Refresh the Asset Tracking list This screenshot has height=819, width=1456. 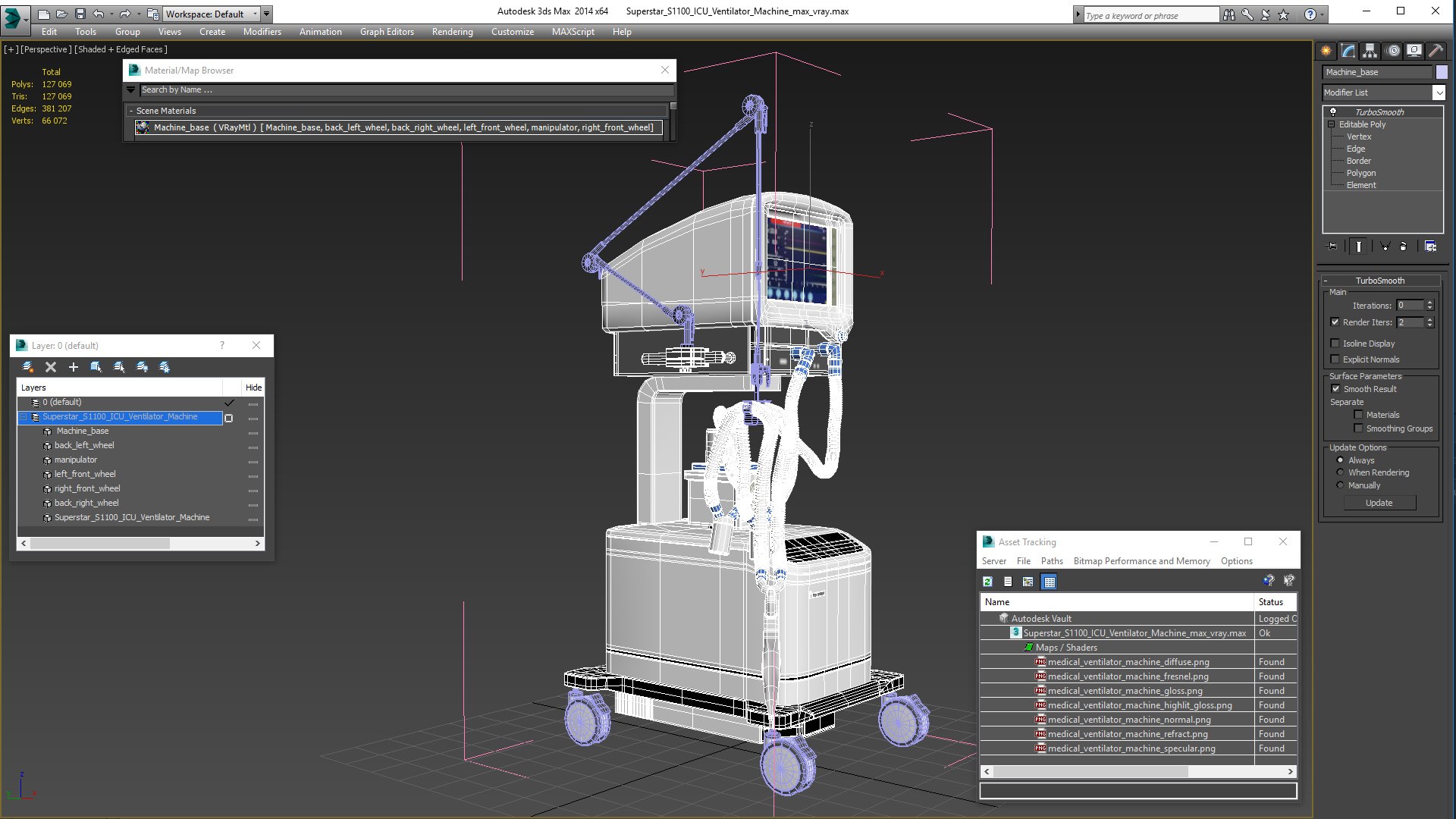click(x=987, y=582)
